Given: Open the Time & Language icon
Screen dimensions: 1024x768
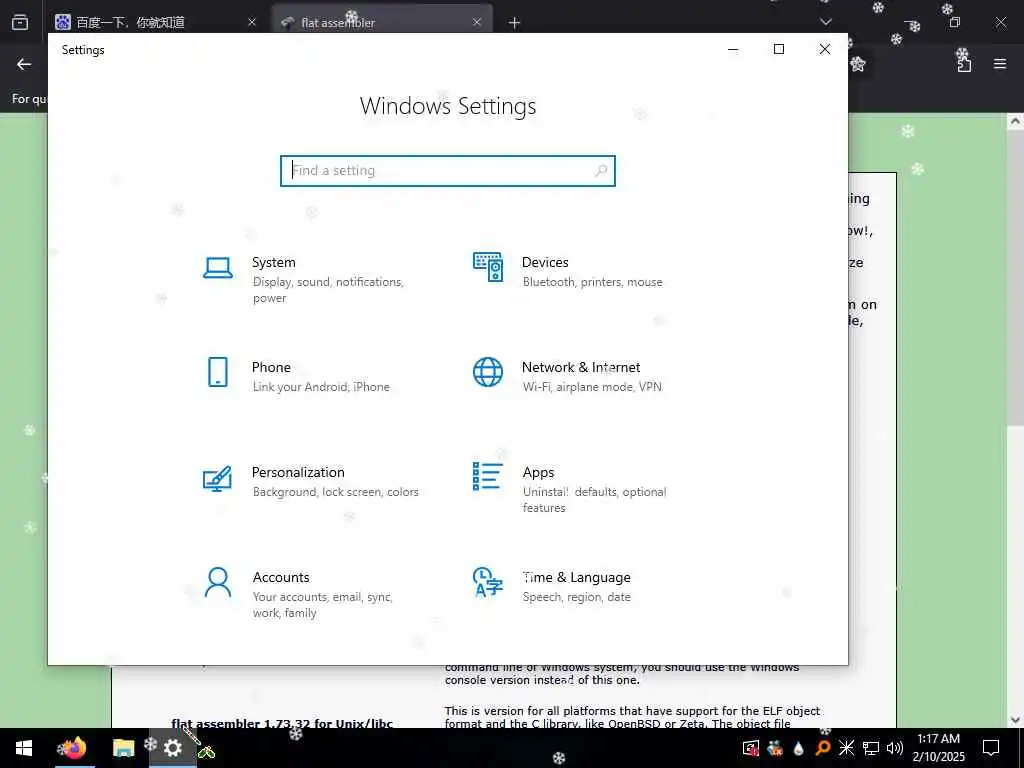Looking at the screenshot, I should click(x=488, y=583).
